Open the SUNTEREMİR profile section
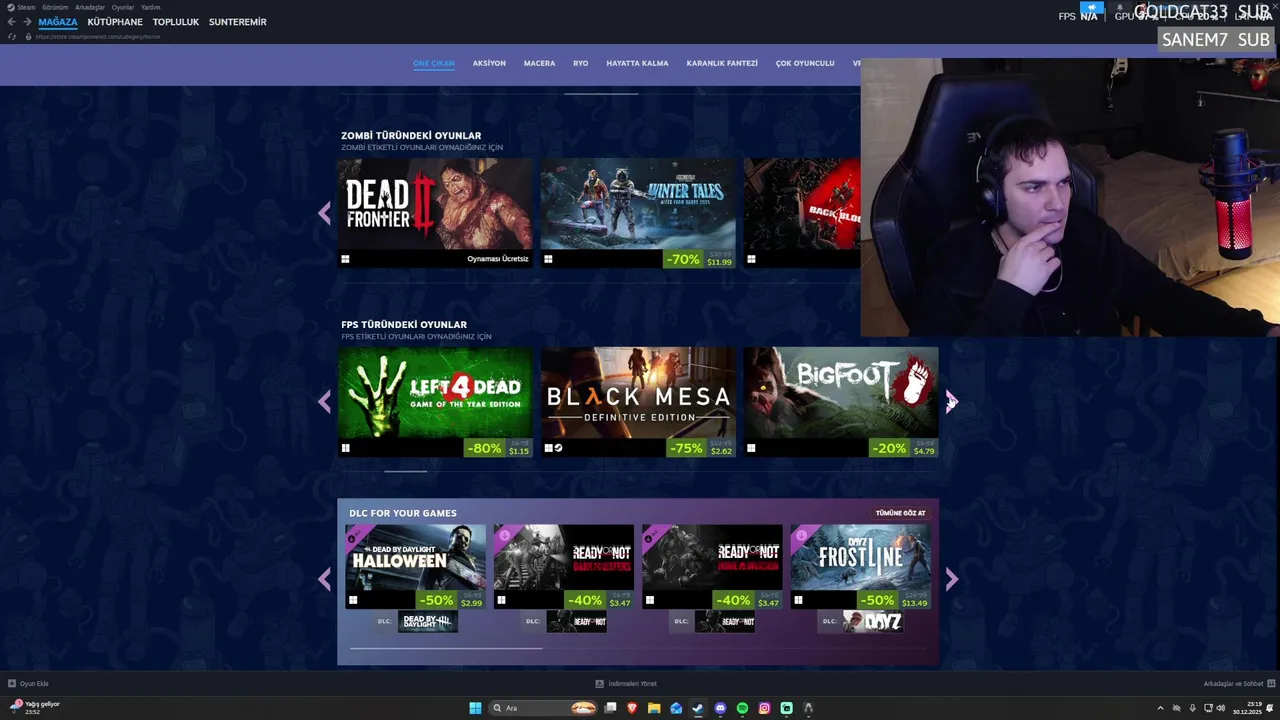 (x=238, y=22)
